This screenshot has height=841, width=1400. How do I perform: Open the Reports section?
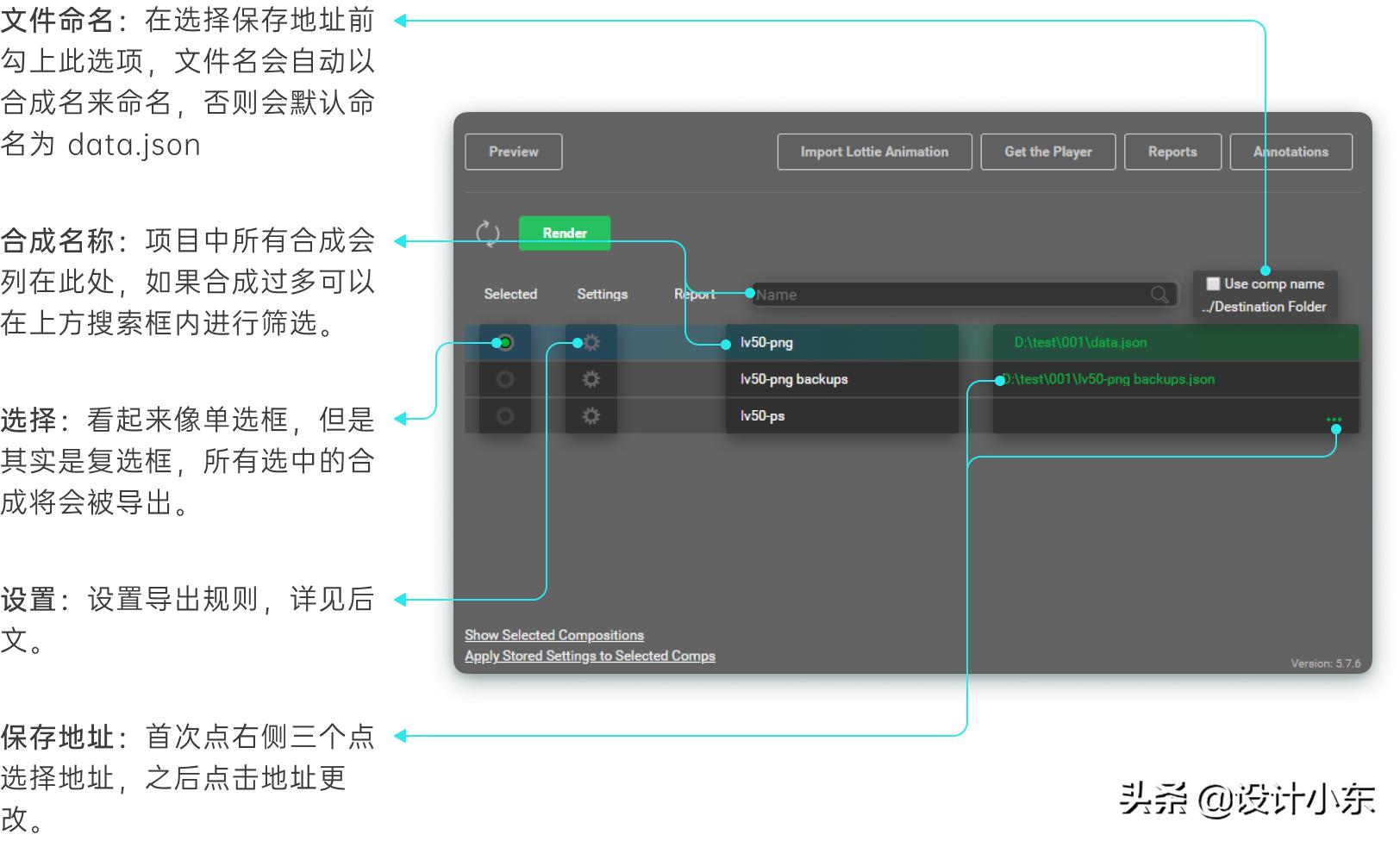coord(1172,152)
